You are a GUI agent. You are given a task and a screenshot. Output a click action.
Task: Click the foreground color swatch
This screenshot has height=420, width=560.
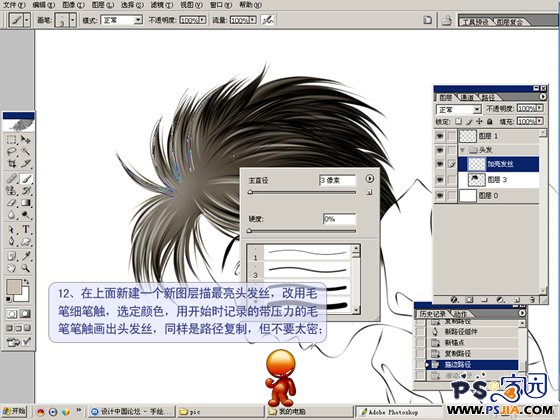tap(14, 286)
